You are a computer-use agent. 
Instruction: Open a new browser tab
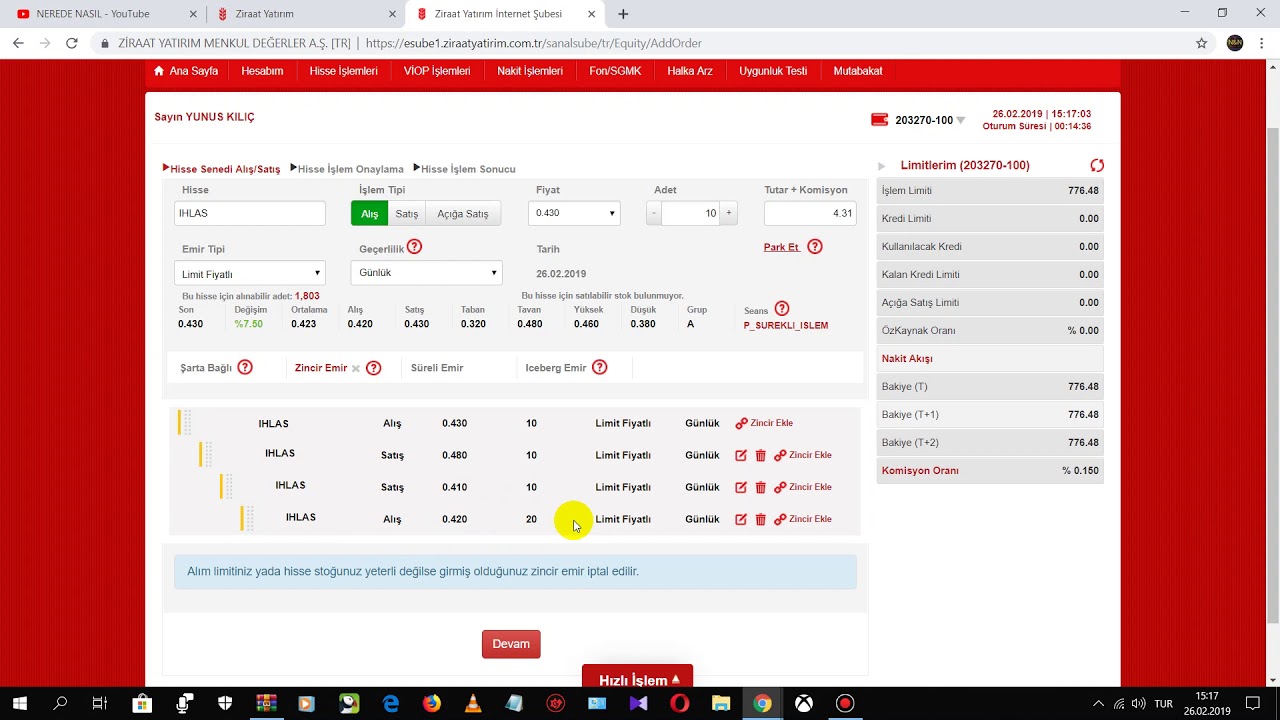click(x=623, y=14)
